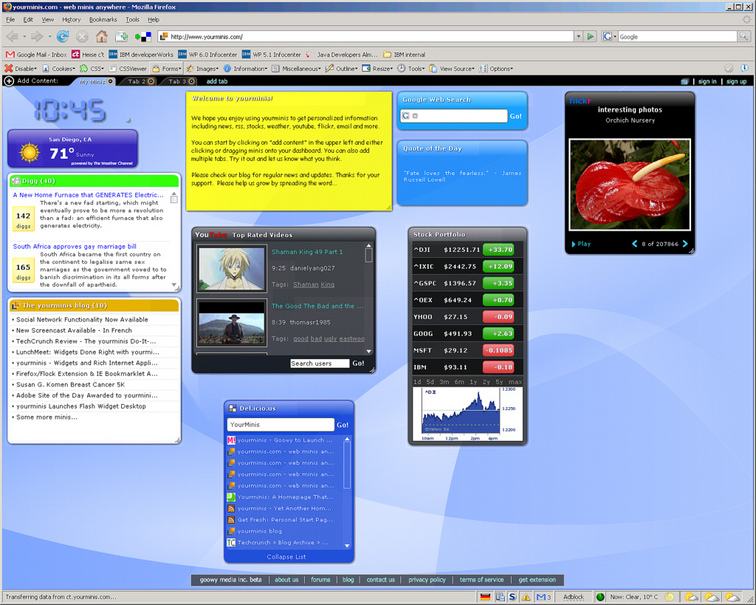The height and width of the screenshot is (605, 756).
Task: Open the Disable dropdown in Web Developer toolbar
Action: (20, 68)
